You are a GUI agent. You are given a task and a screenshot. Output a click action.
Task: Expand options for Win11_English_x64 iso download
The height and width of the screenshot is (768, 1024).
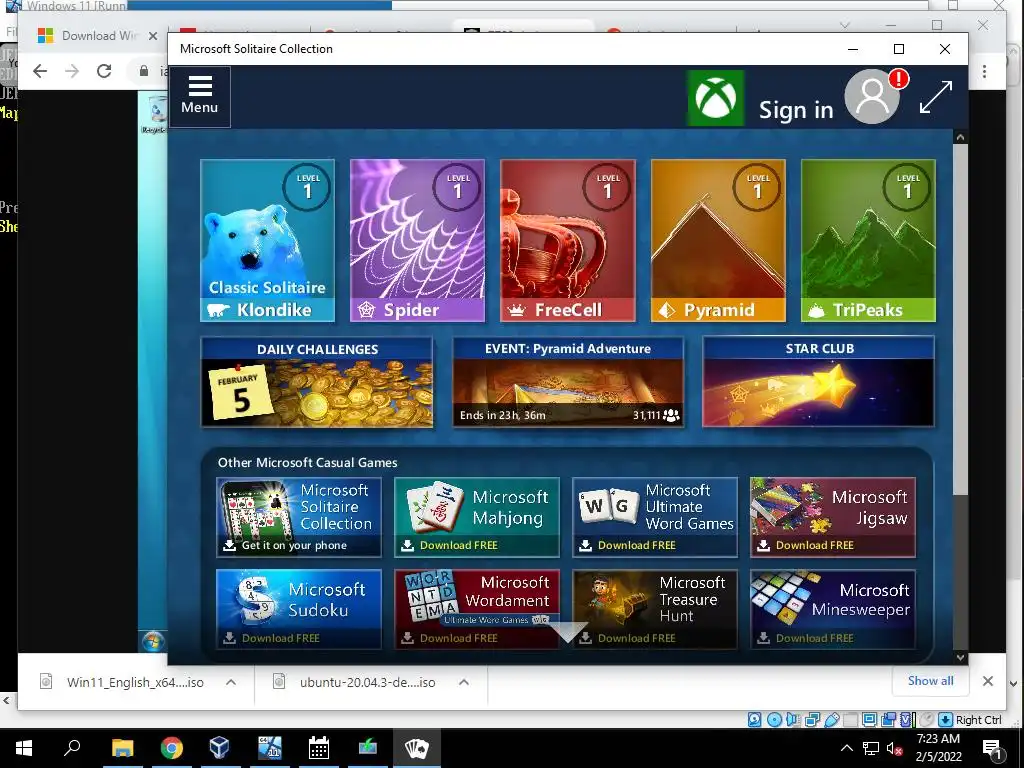(231, 682)
